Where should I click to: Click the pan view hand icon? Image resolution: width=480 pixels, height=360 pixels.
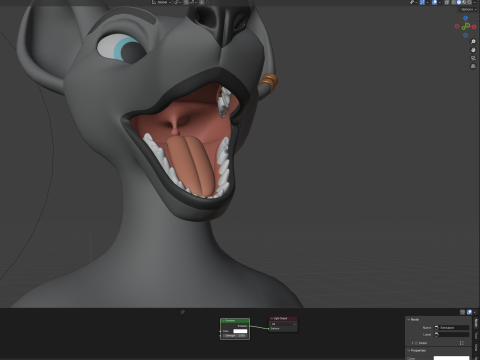pyautogui.click(x=473, y=50)
